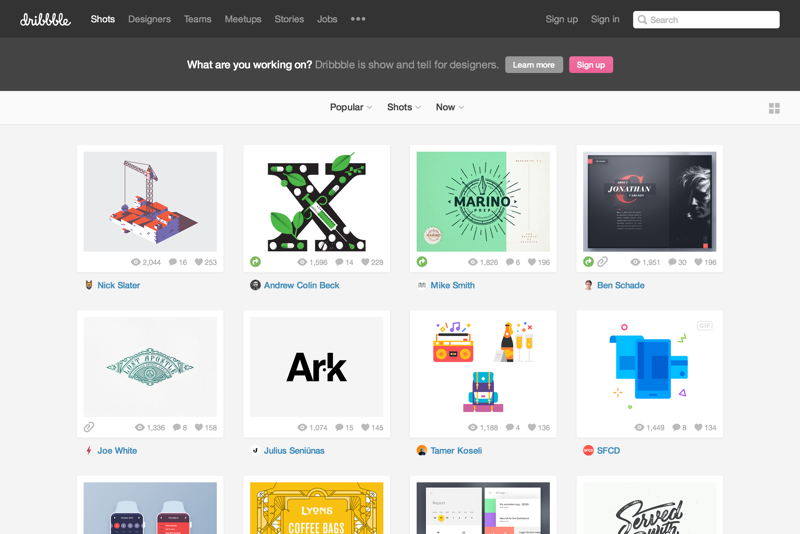Image resolution: width=800 pixels, height=534 pixels.
Task: Expand the Popular sort dropdown
Action: [x=351, y=107]
